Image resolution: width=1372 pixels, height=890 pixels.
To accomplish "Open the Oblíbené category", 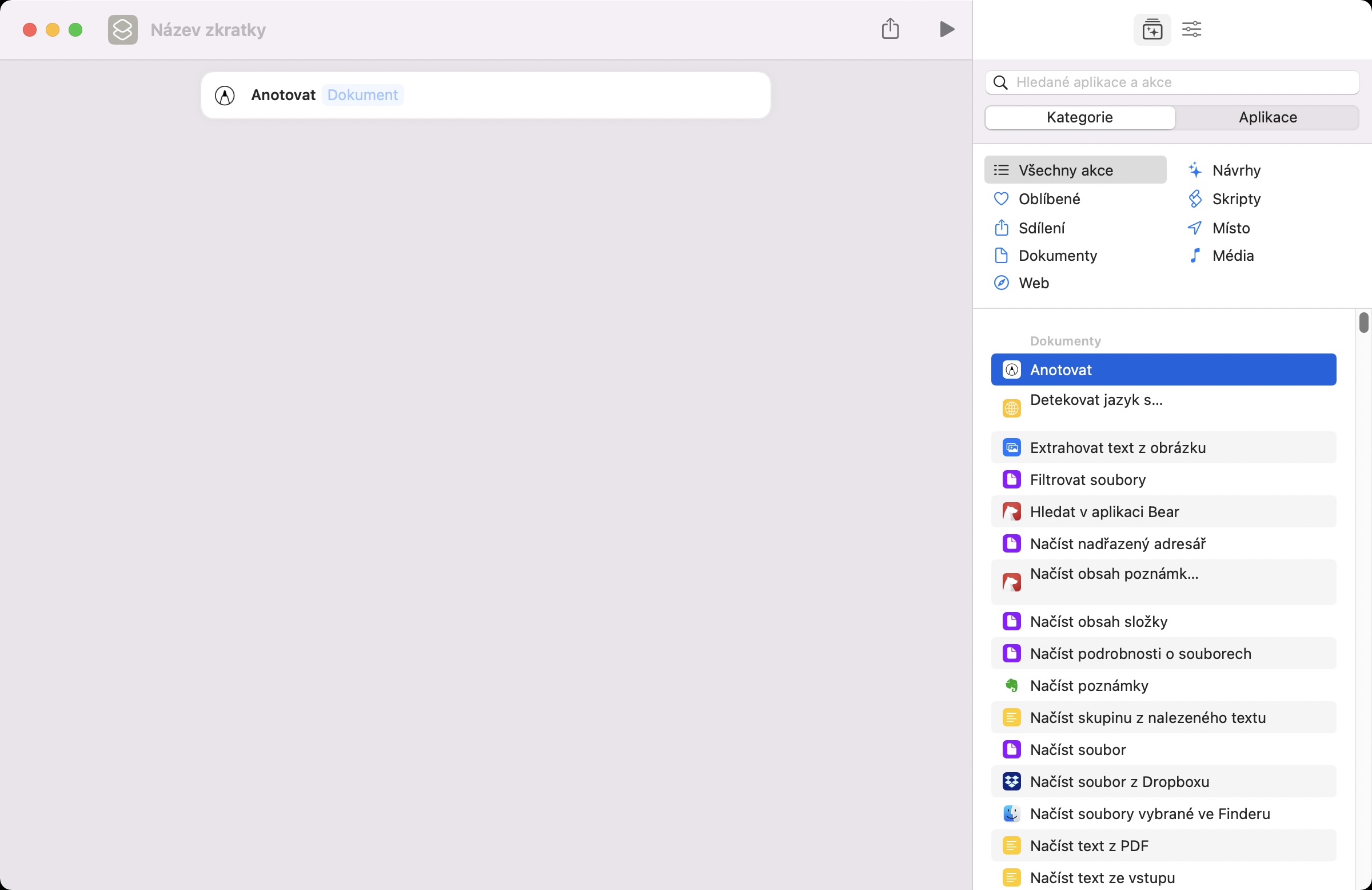I will pos(1048,199).
